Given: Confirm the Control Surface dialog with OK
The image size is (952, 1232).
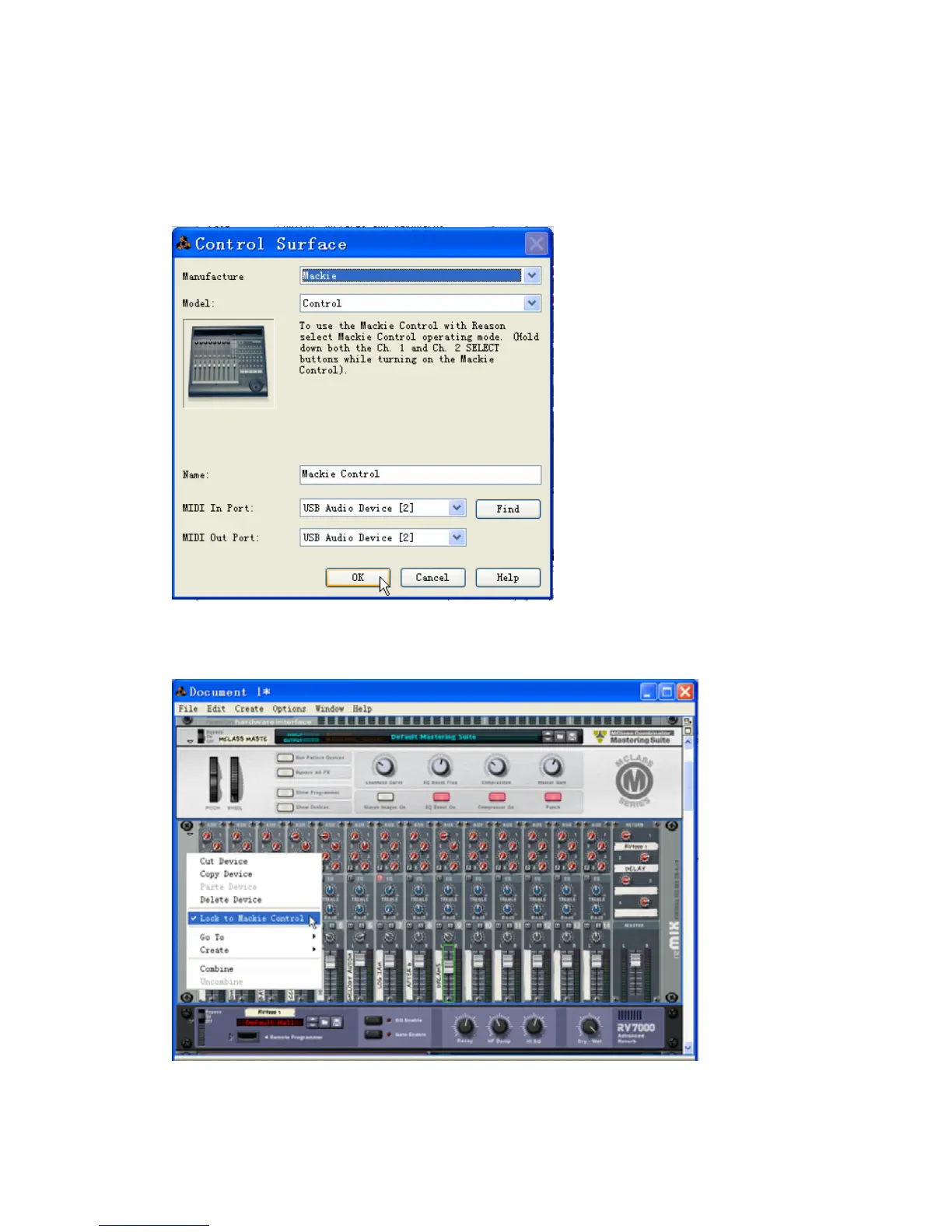Looking at the screenshot, I should click(x=358, y=578).
